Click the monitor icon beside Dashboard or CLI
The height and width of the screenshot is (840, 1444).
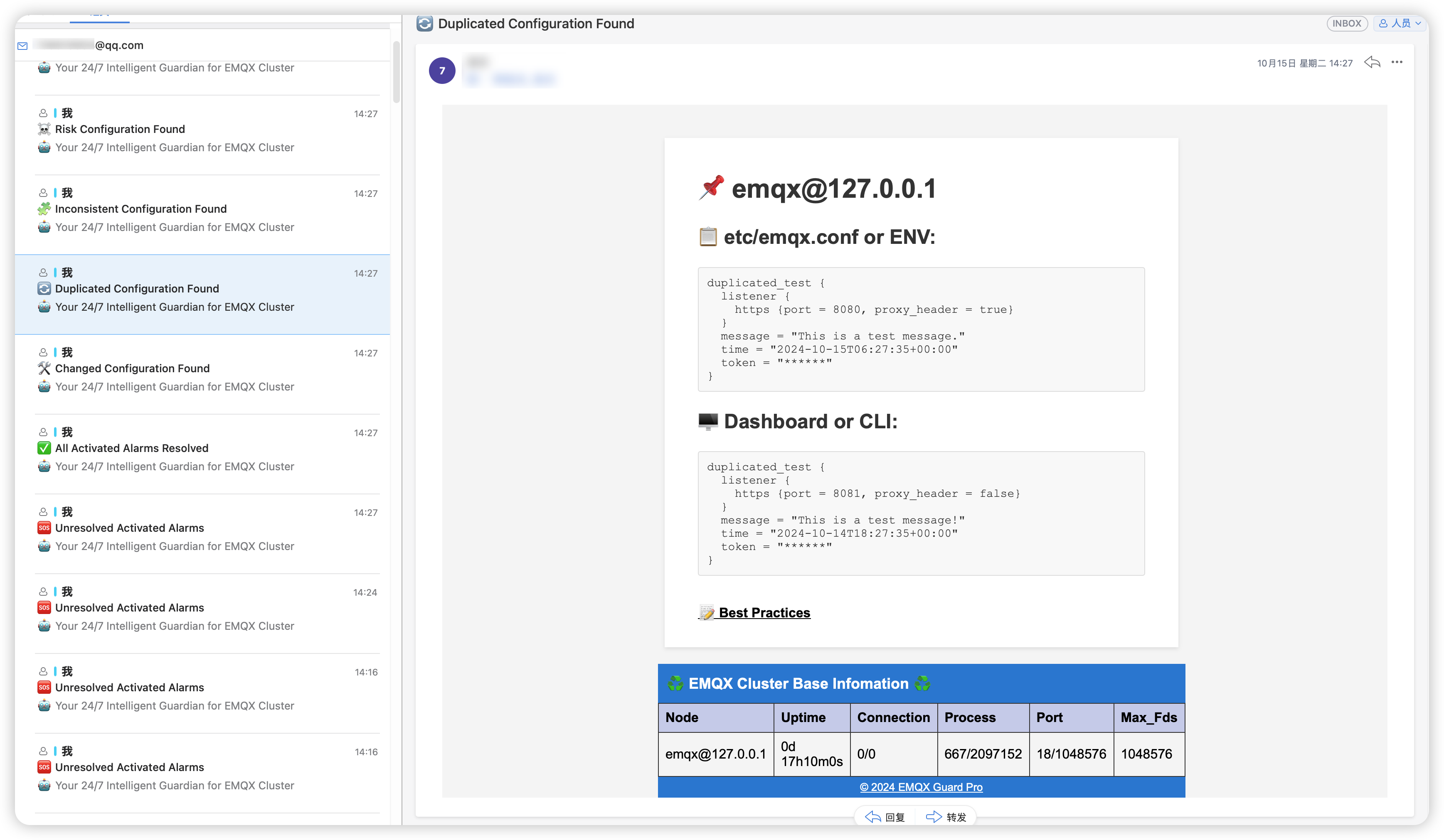pyautogui.click(x=708, y=421)
